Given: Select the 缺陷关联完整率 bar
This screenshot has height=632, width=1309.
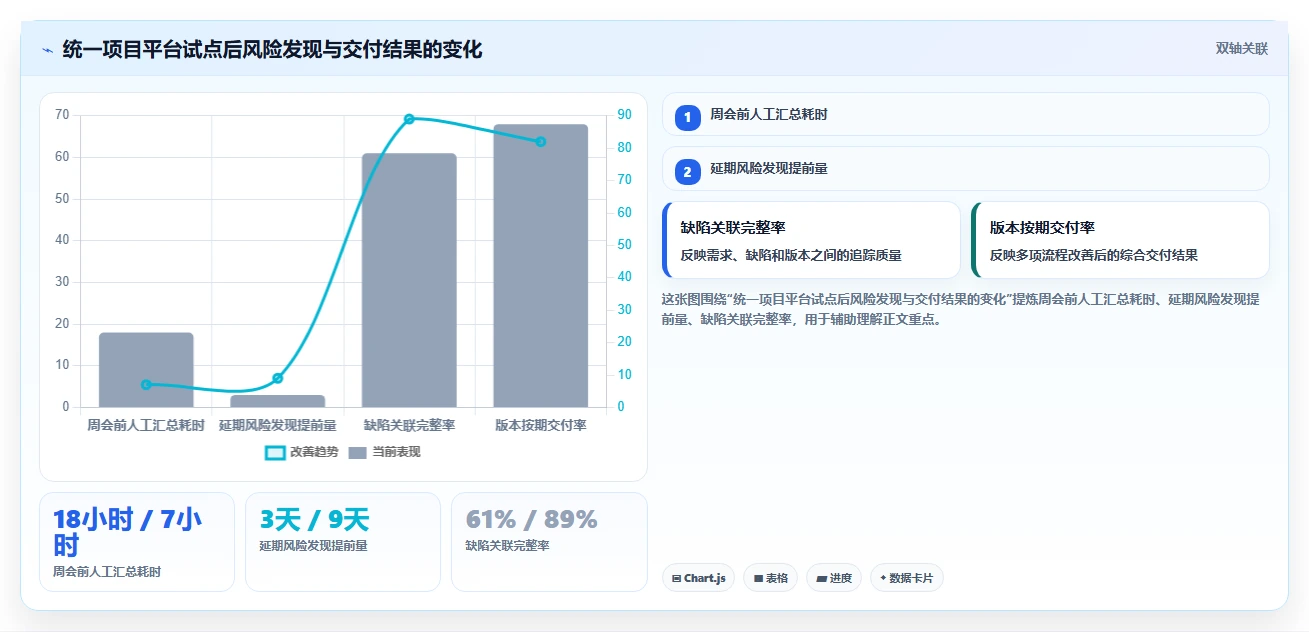Looking at the screenshot, I should click(x=409, y=280).
